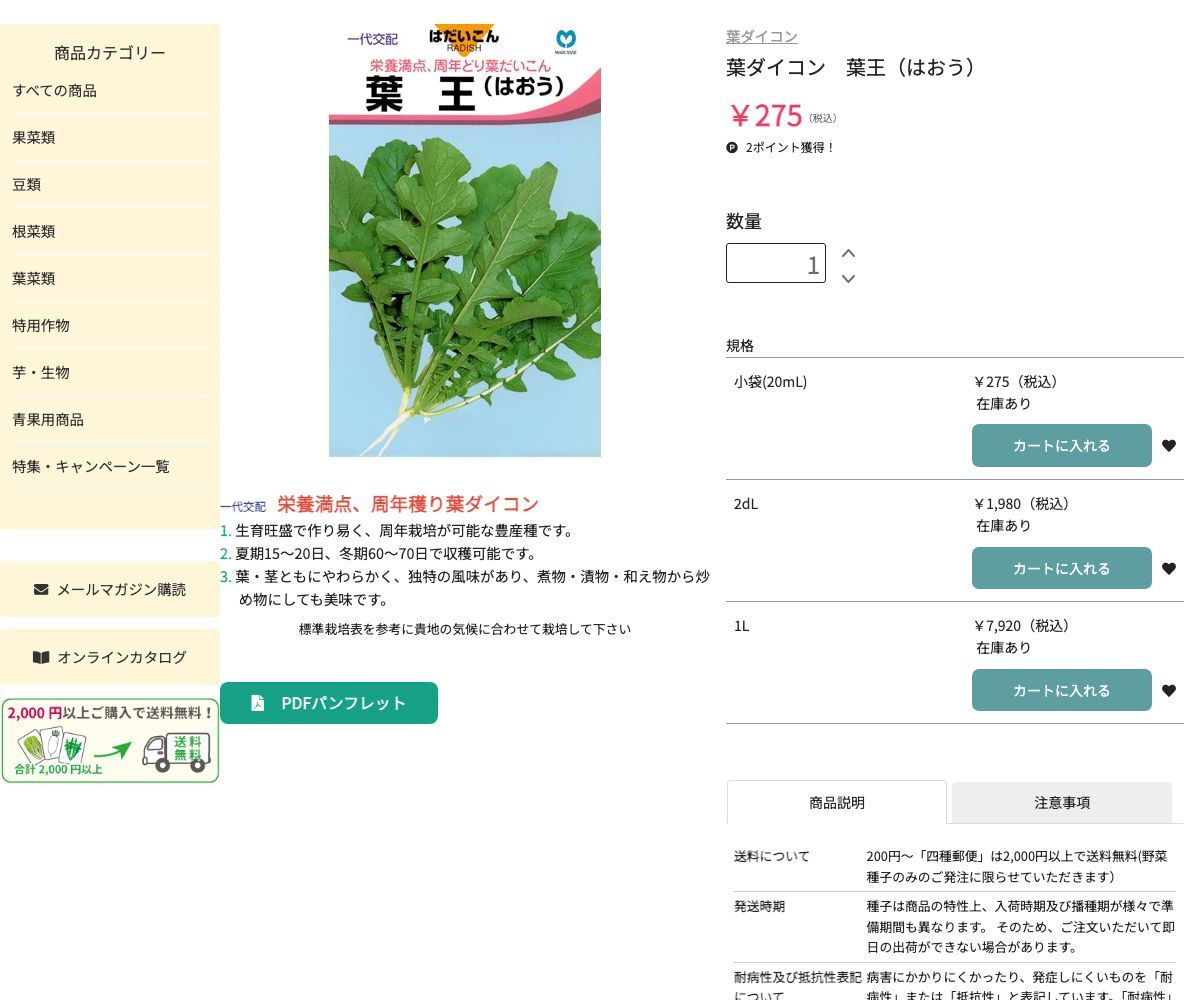This screenshot has width=1200, height=1000.
Task: Click the Marutane brand logo on packaging
Action: 568,41
